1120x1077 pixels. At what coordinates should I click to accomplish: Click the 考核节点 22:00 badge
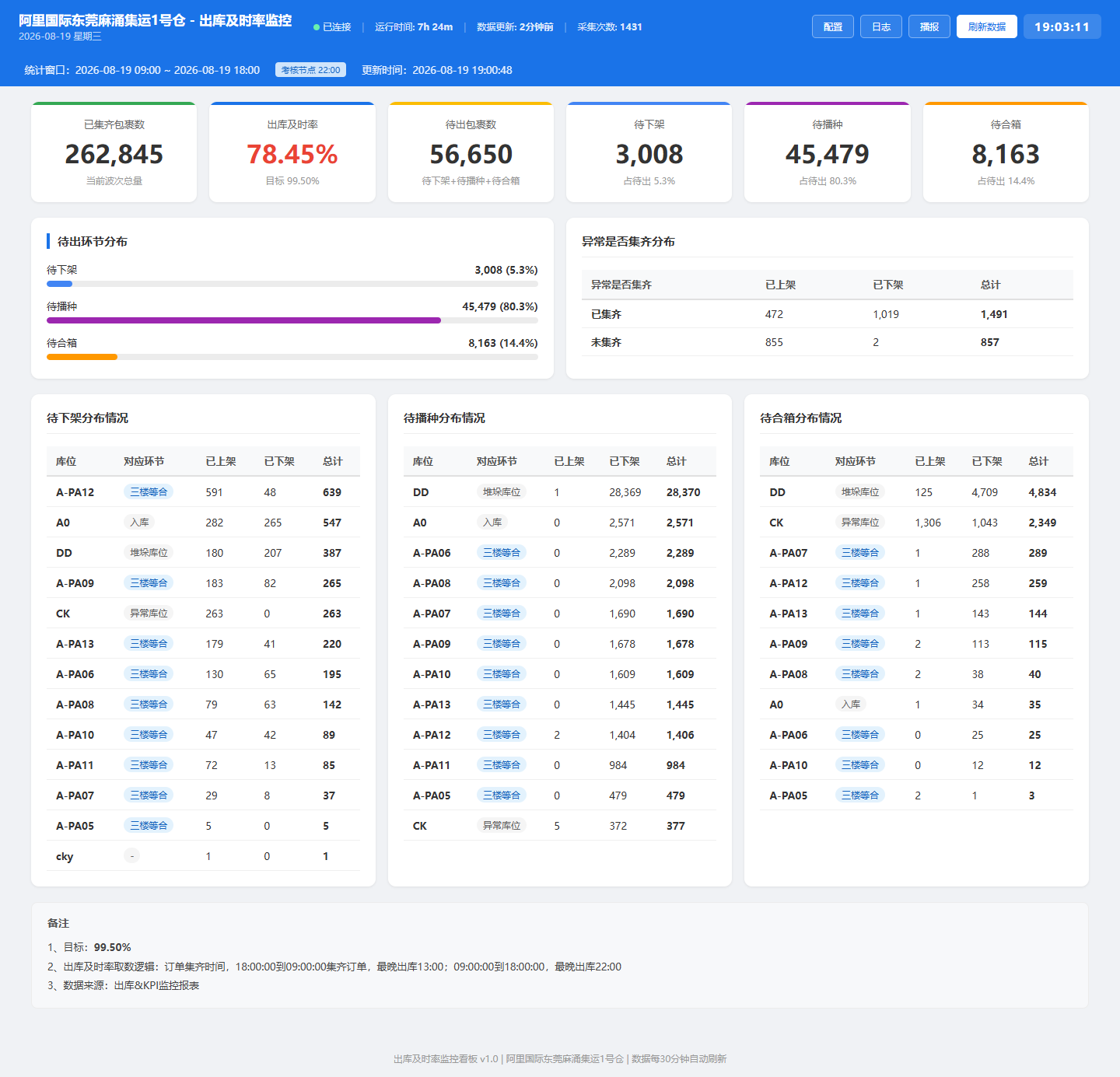tap(310, 70)
